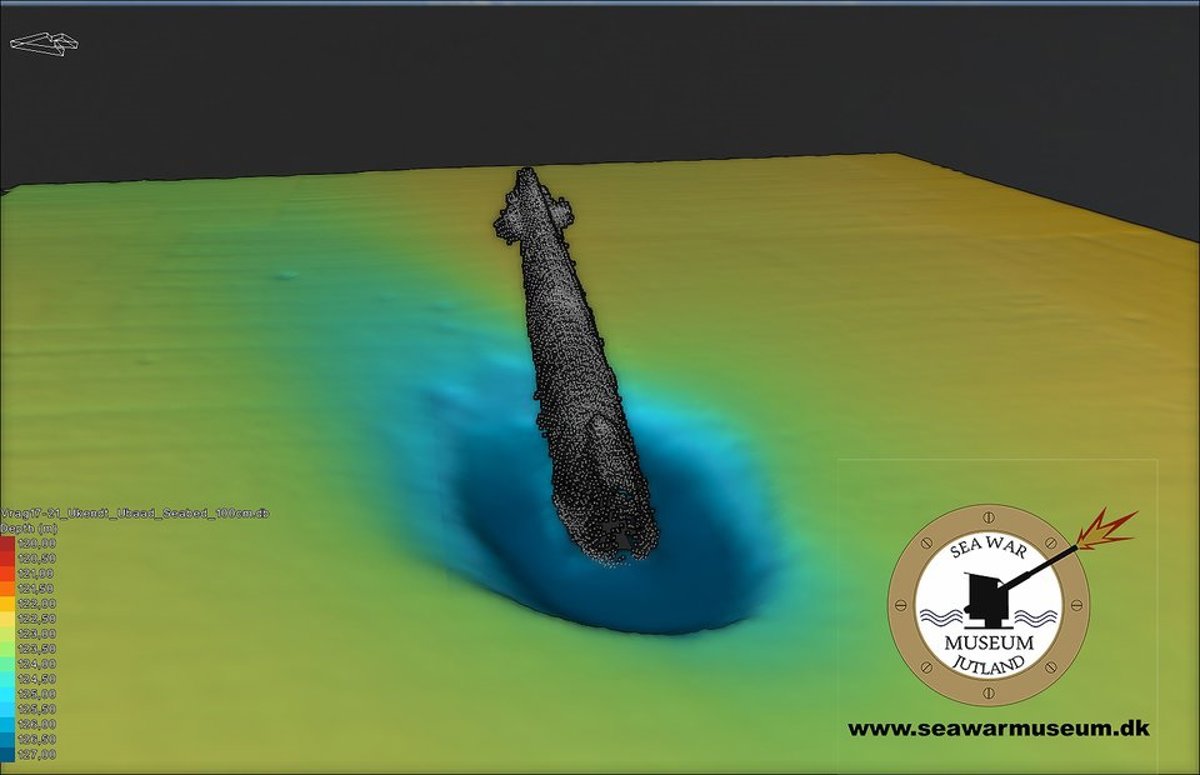Select the 126,00 blue legend swatch
Screen dimensions: 1200x775
click(7, 723)
